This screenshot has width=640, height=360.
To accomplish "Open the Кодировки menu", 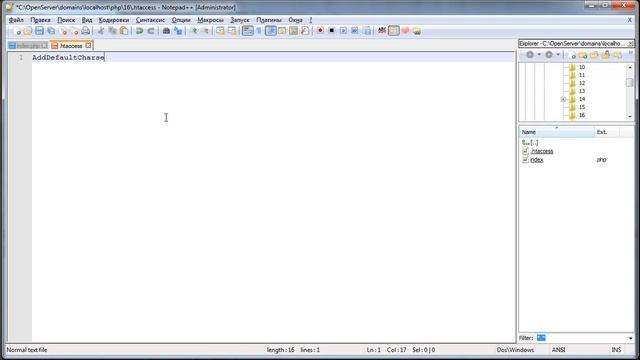I will [x=114, y=20].
